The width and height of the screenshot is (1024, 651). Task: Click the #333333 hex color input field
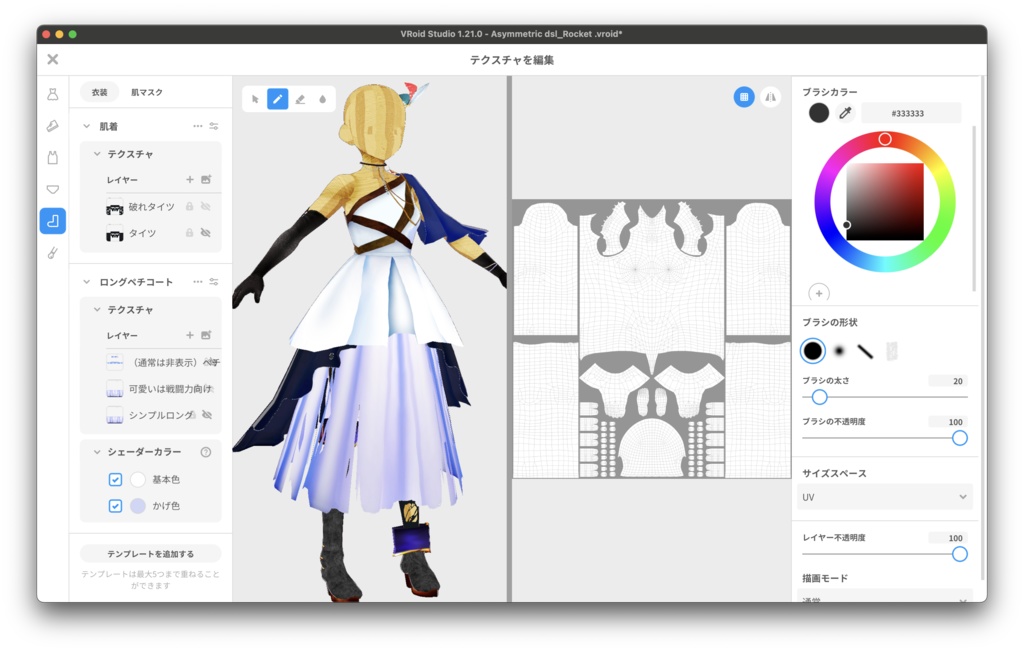coord(910,113)
